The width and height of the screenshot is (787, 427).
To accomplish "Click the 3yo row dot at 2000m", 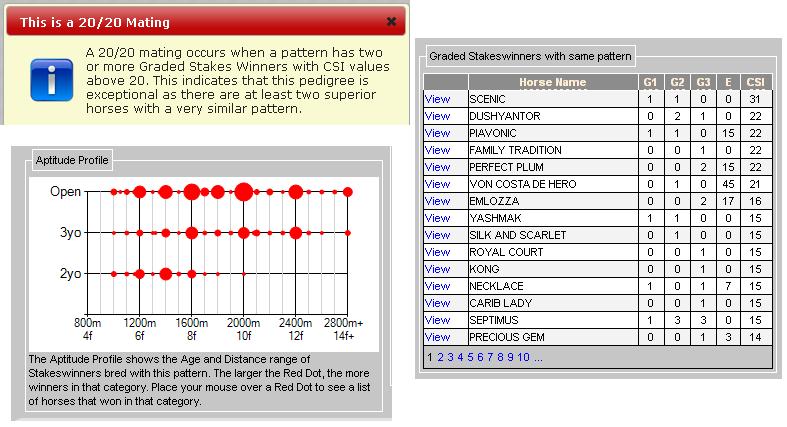I will point(244,233).
